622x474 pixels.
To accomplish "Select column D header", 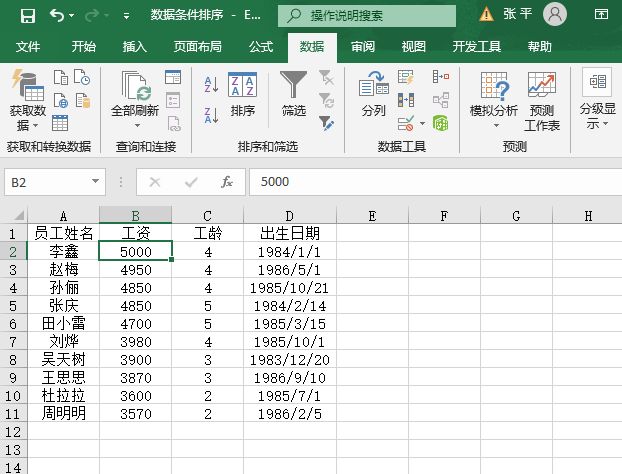I will tap(289, 216).
